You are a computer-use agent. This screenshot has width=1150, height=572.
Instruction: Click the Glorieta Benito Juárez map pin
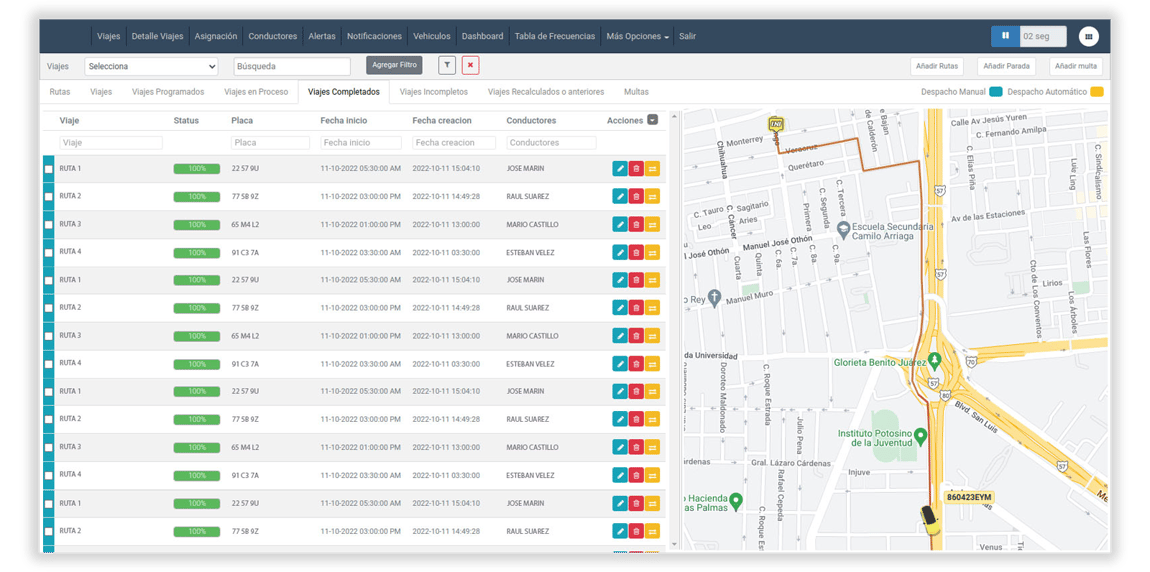click(x=934, y=360)
